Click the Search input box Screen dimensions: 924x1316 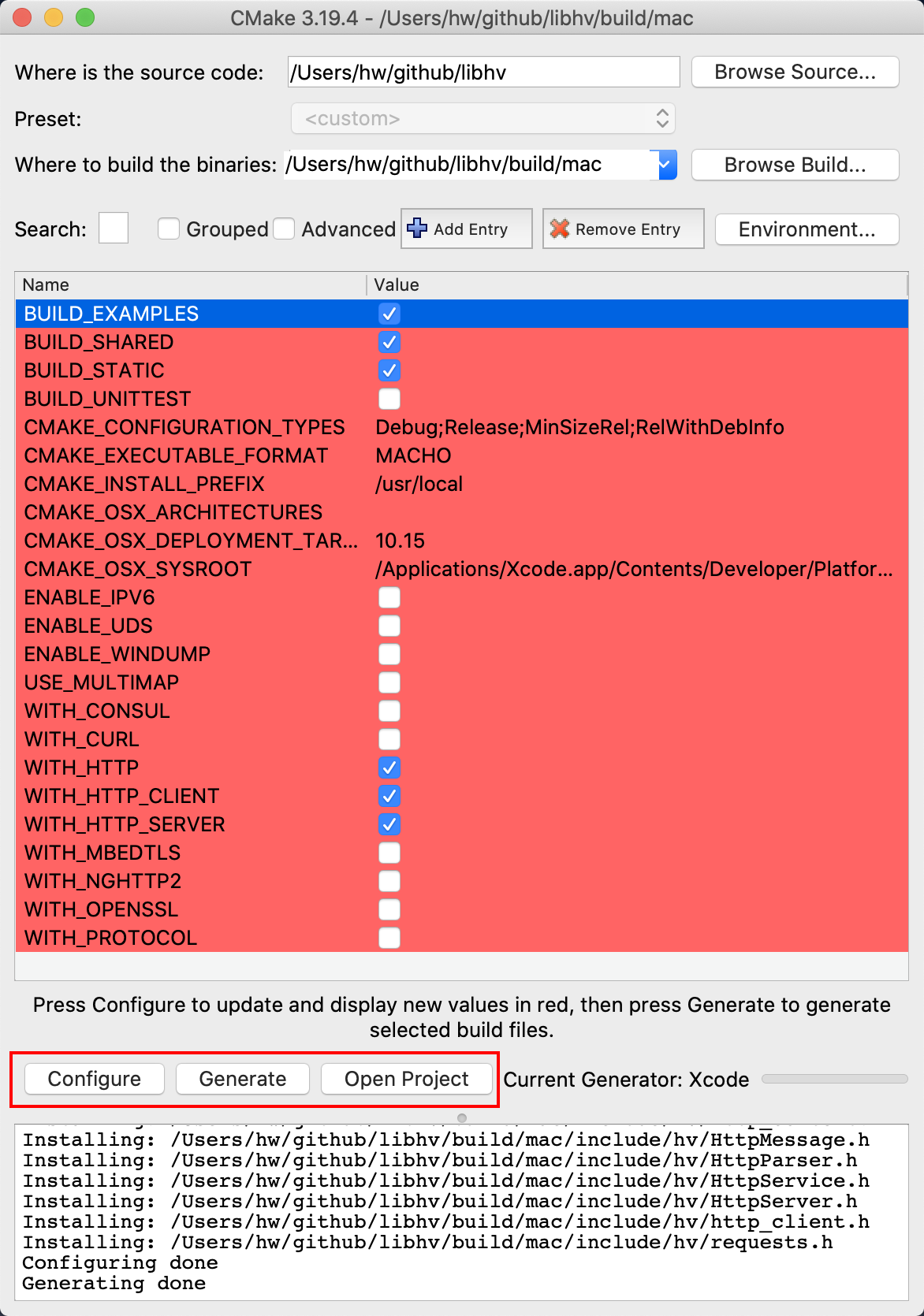coord(114,229)
